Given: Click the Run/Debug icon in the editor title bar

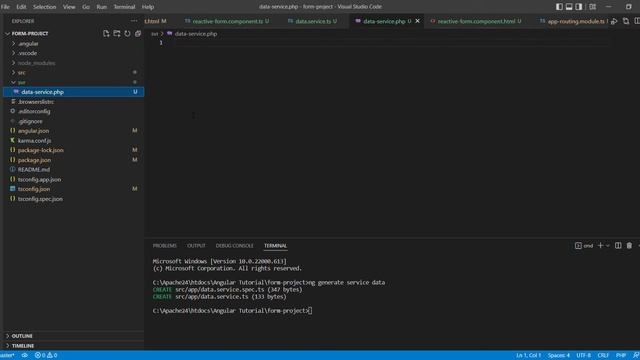Looking at the screenshot, I should [x=614, y=21].
